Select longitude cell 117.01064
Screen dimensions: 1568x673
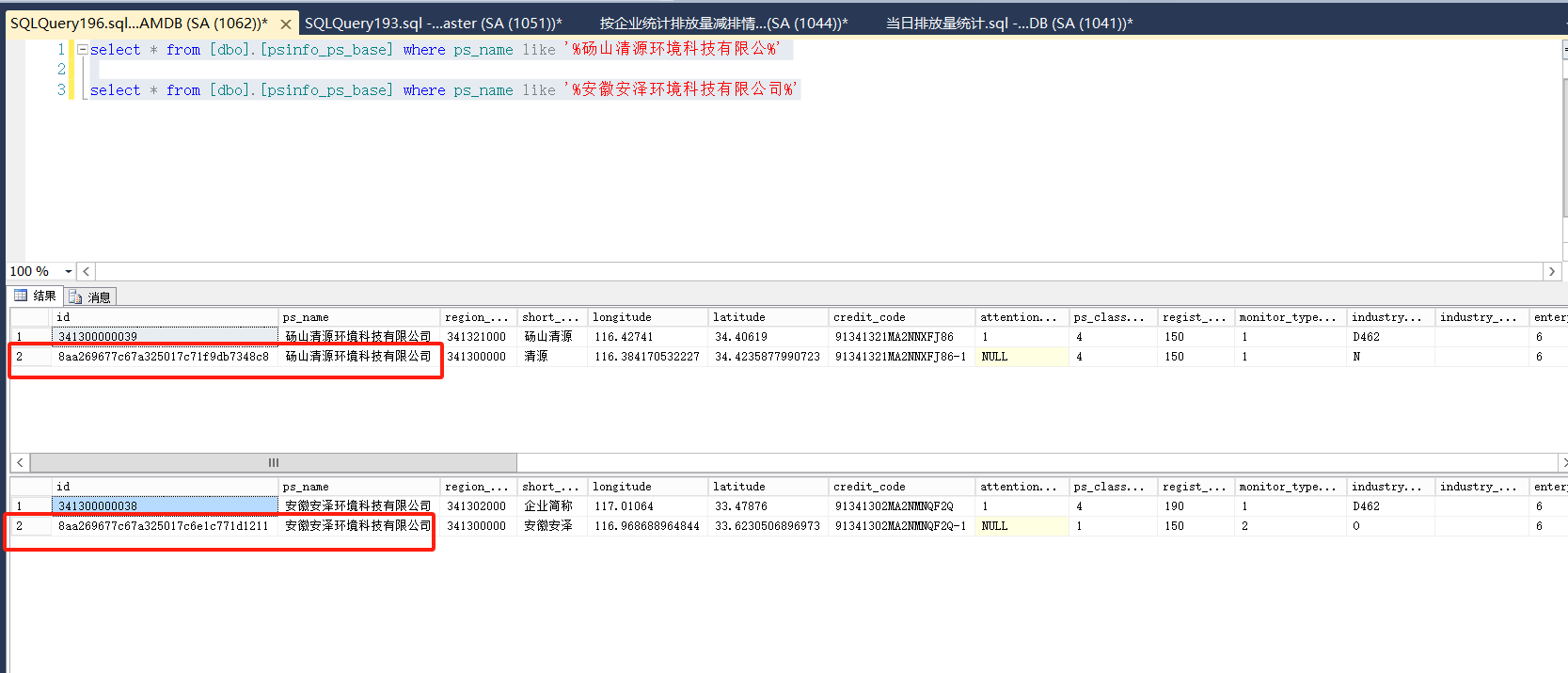click(648, 506)
